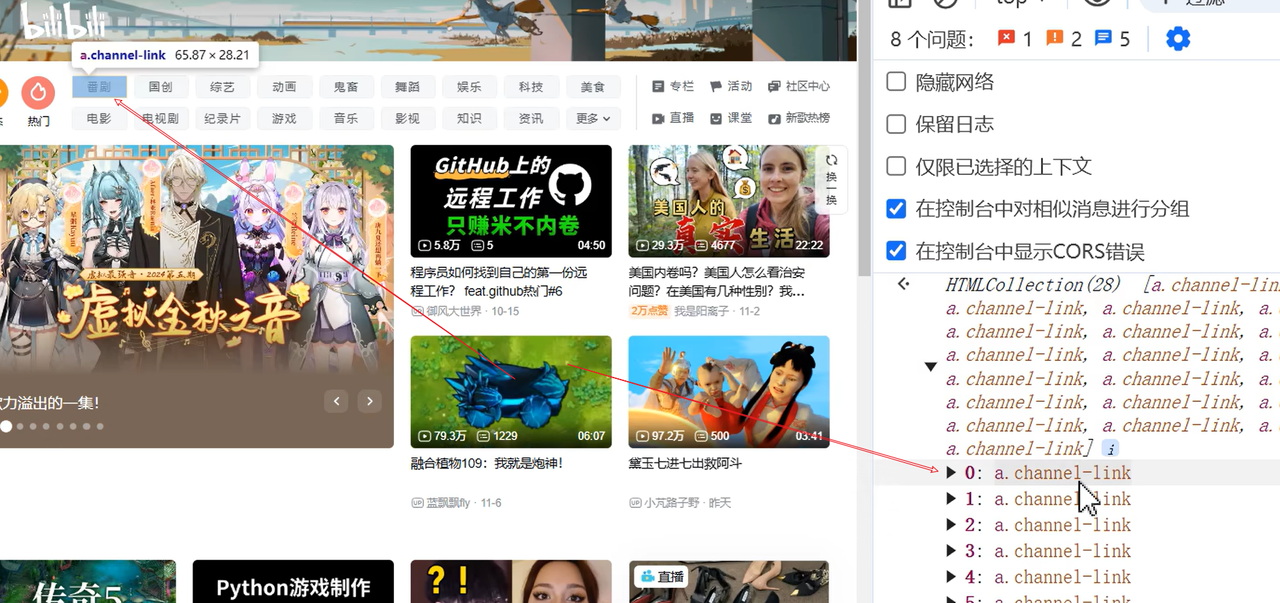Click the carousel next arrow

(369, 400)
